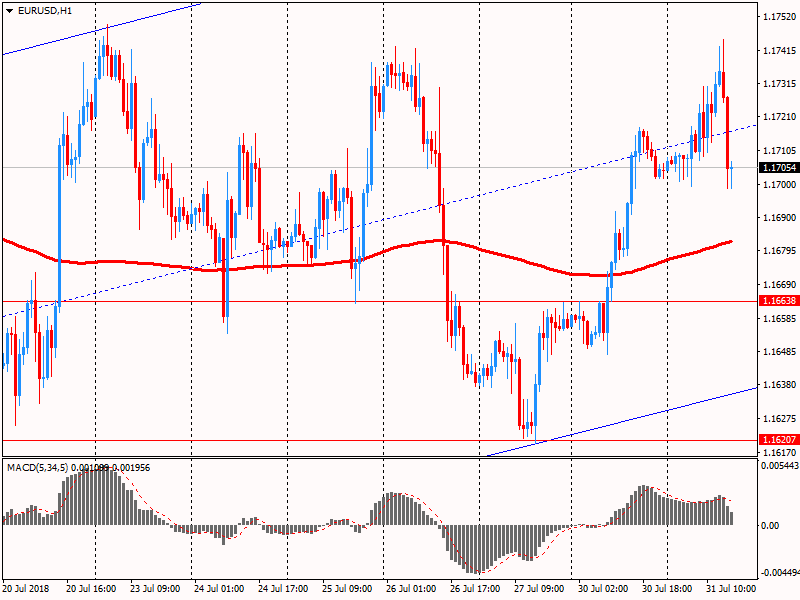Click the 1.17415 price scale value
This screenshot has height=600, width=800.
(779, 51)
